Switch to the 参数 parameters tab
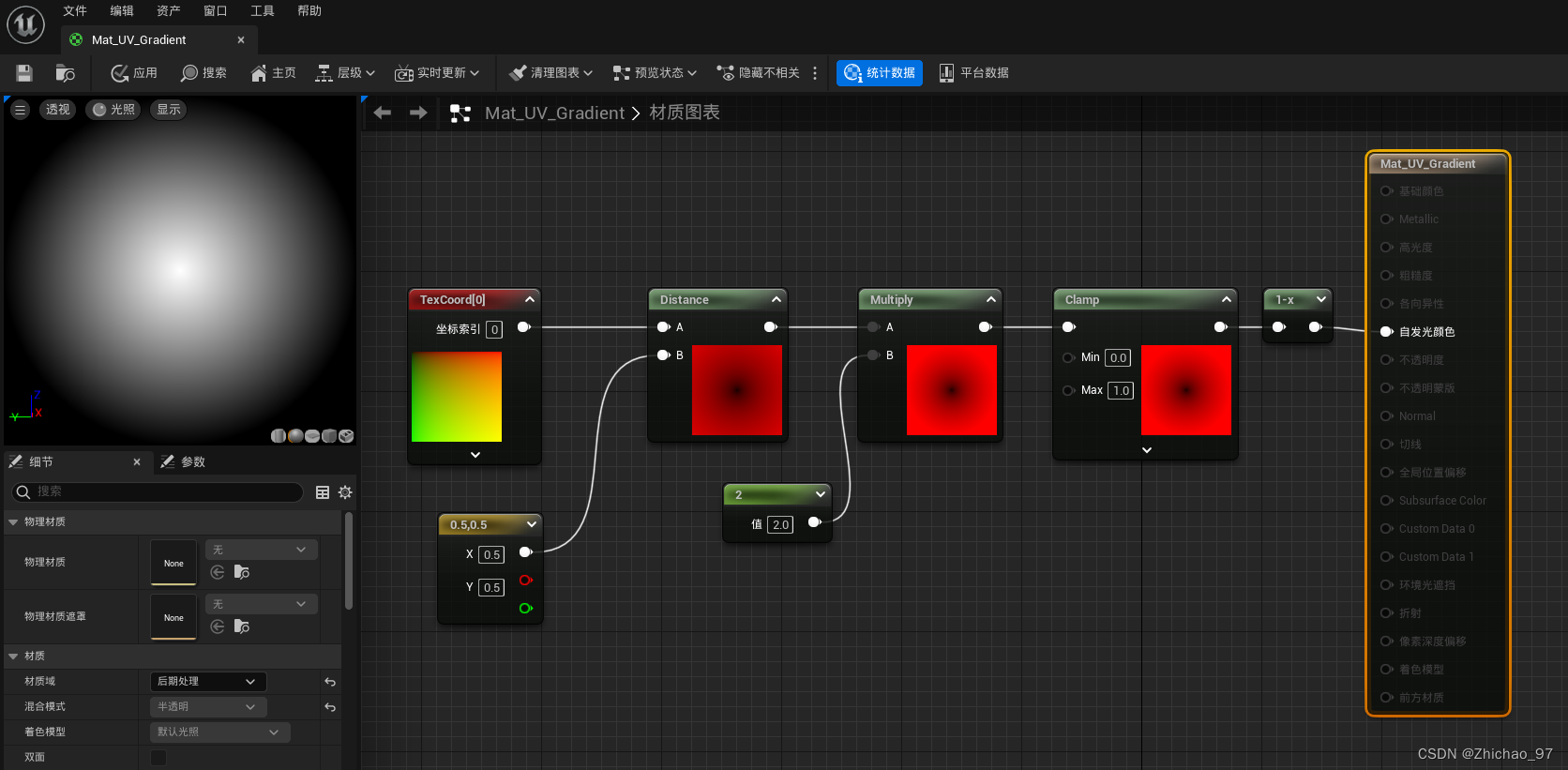The image size is (1568, 770). pos(193,461)
